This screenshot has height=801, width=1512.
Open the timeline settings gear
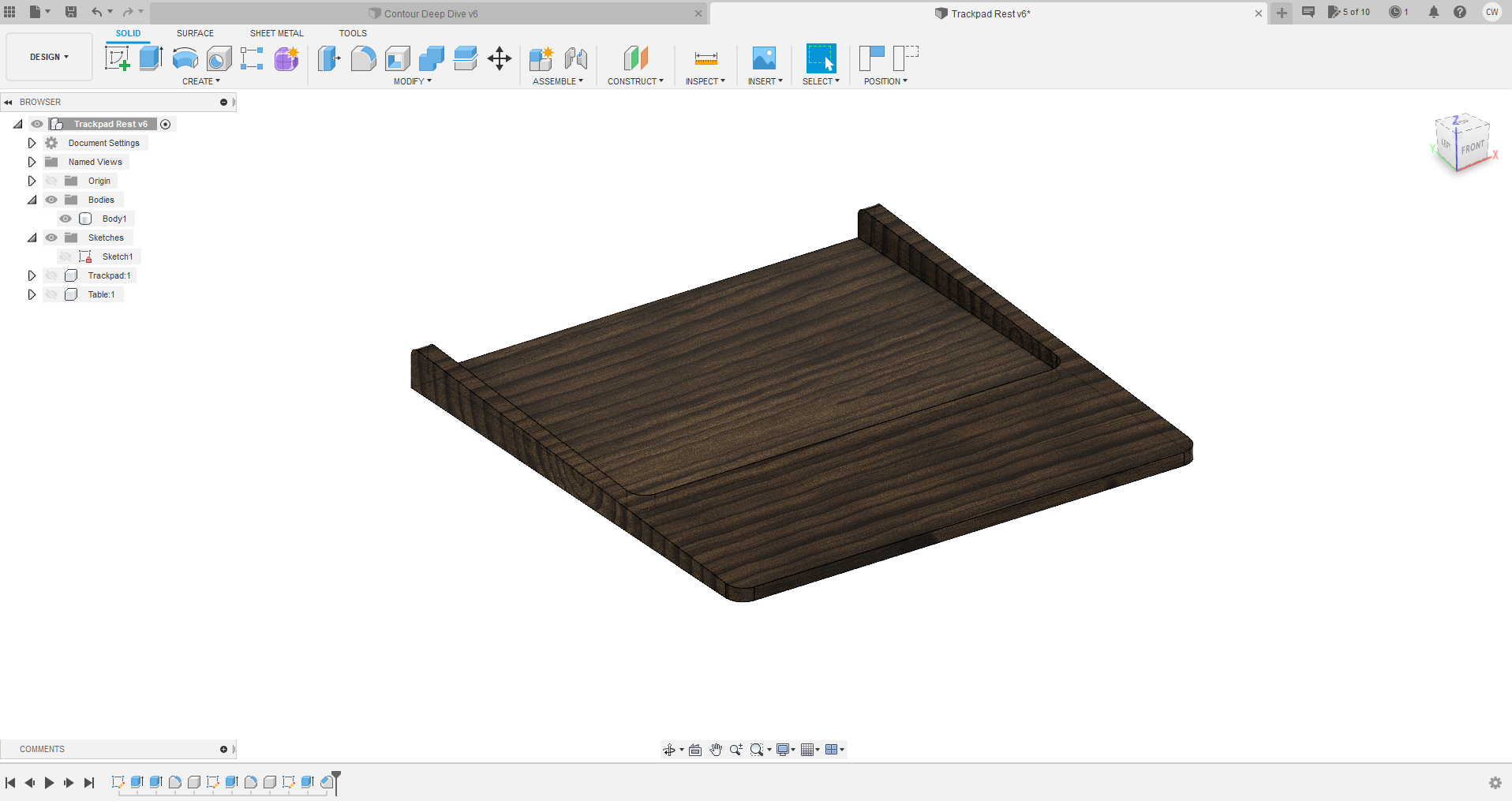(x=1495, y=783)
